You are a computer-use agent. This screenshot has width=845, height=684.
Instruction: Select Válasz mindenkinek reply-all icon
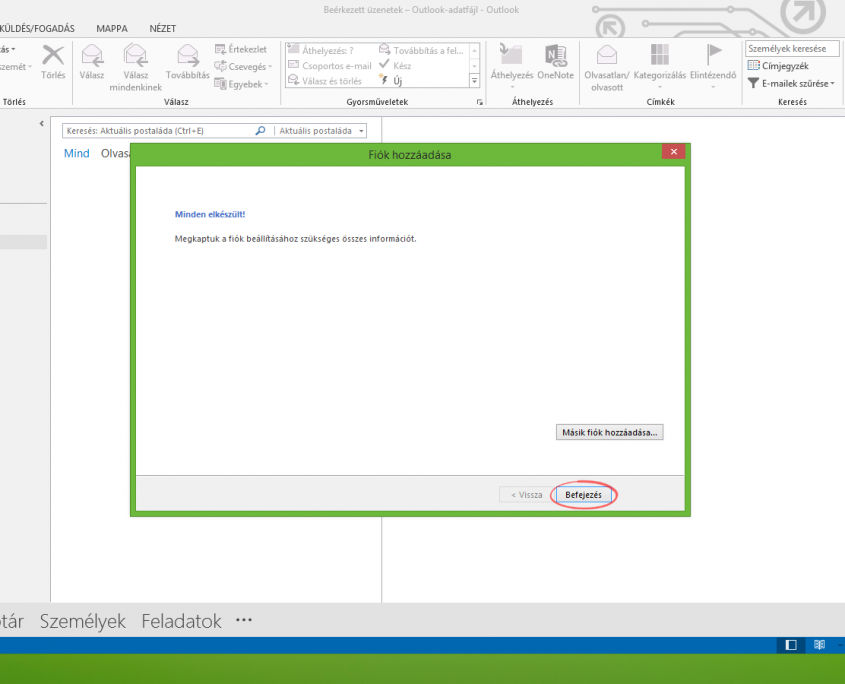click(x=136, y=56)
